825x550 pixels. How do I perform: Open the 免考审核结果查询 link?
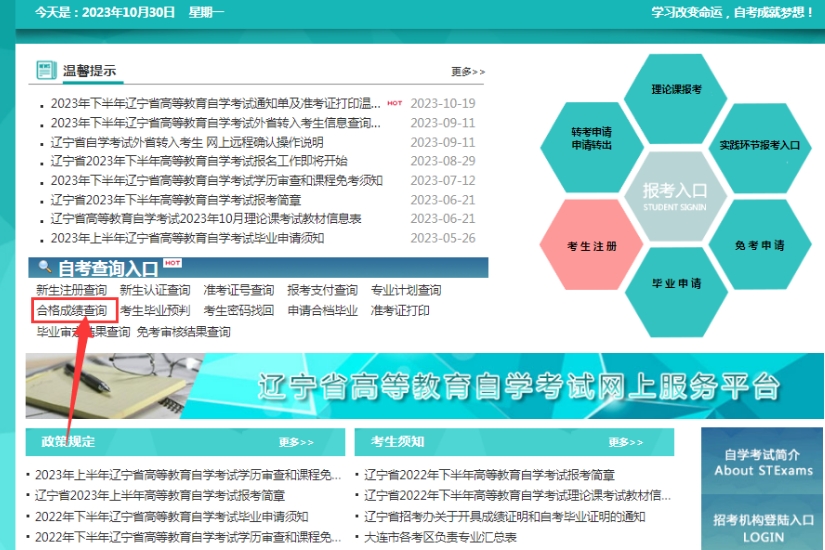click(184, 332)
